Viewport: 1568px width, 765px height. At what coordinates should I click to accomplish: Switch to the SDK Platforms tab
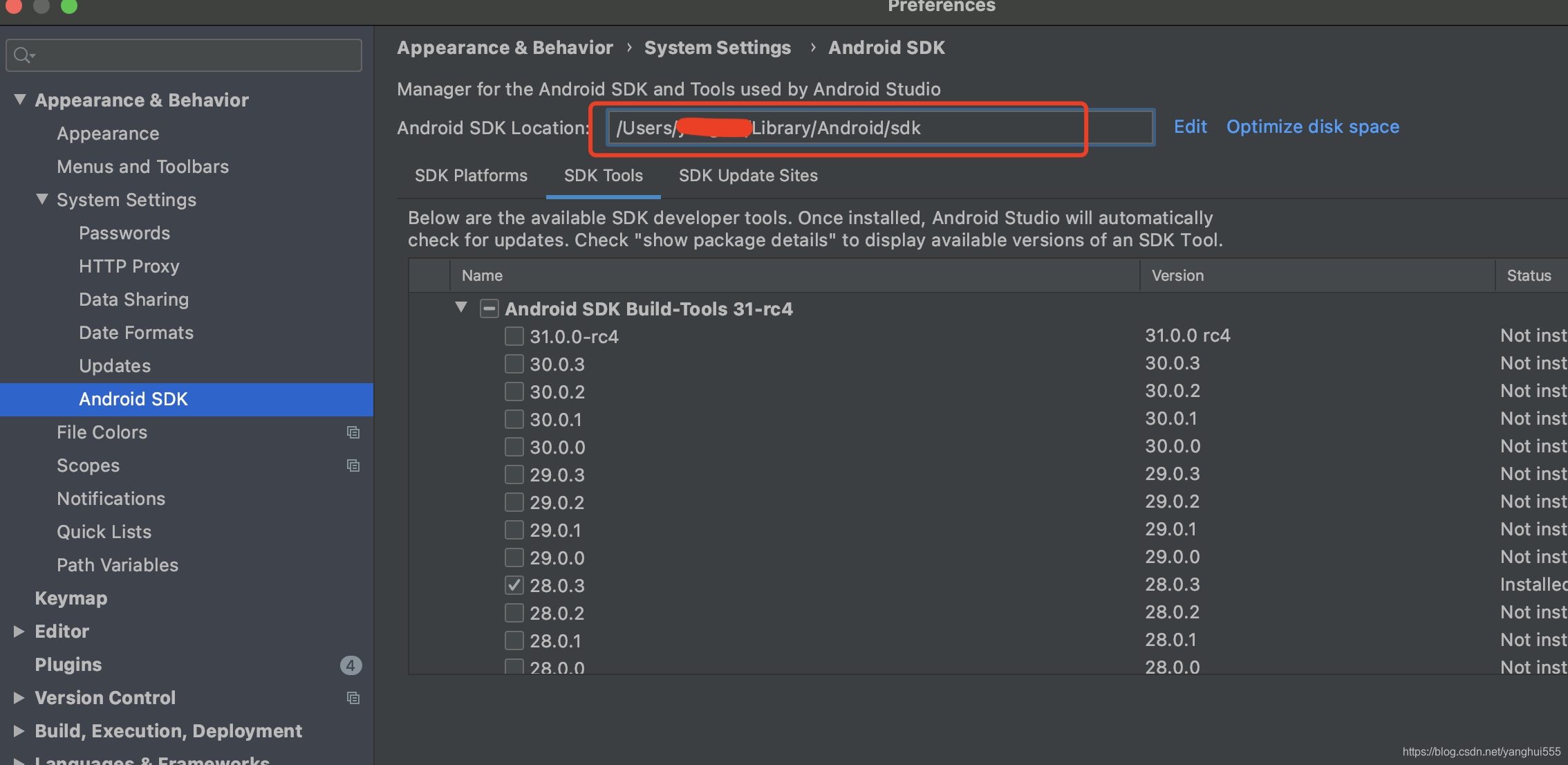tap(471, 176)
